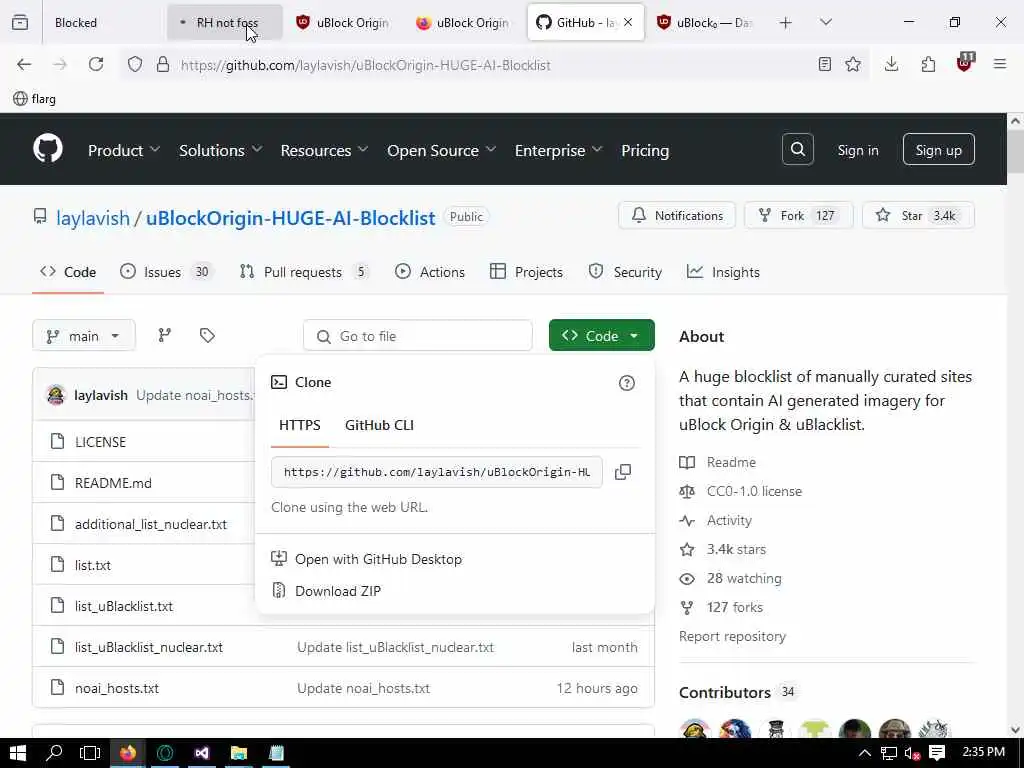The width and height of the screenshot is (1024, 768).
Task: Open the Insights tab
Action: click(x=724, y=272)
